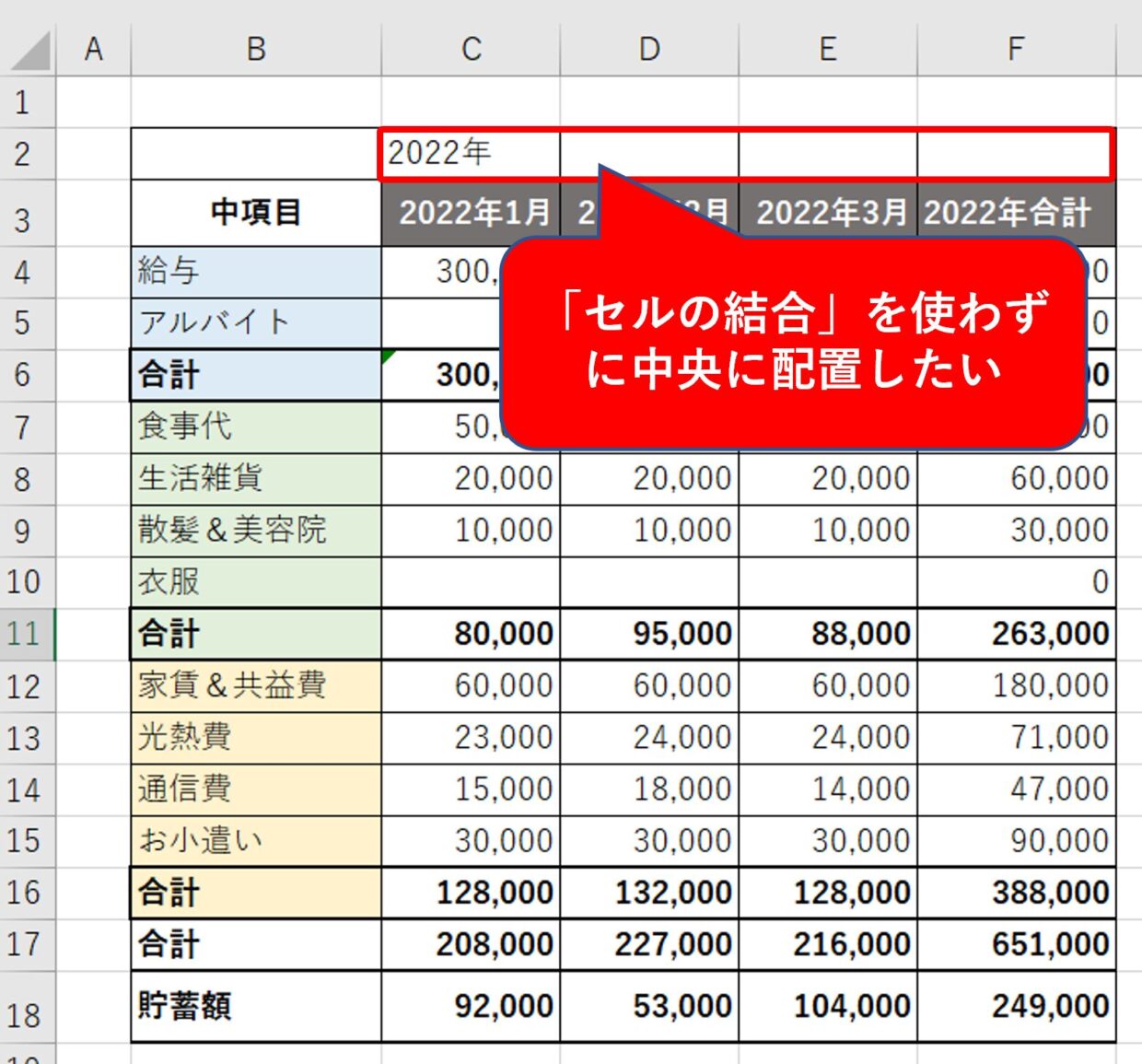The width and height of the screenshot is (1142, 1064).
Task: Click the 132,000 cell
Action: pos(649,893)
